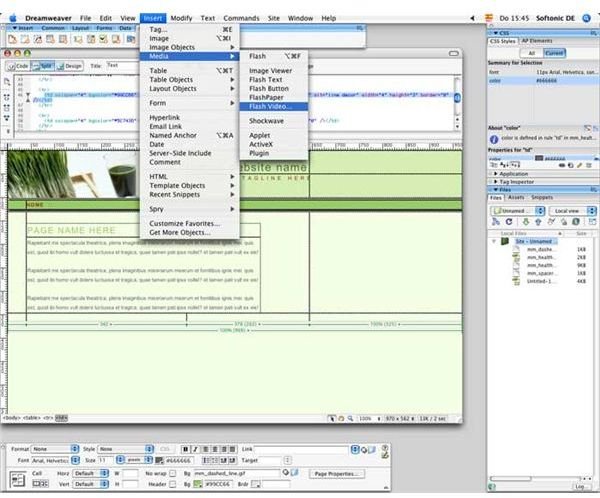Expand the Tag Inspector panel
The width and height of the screenshot is (600, 498).
pyautogui.click(x=516, y=182)
